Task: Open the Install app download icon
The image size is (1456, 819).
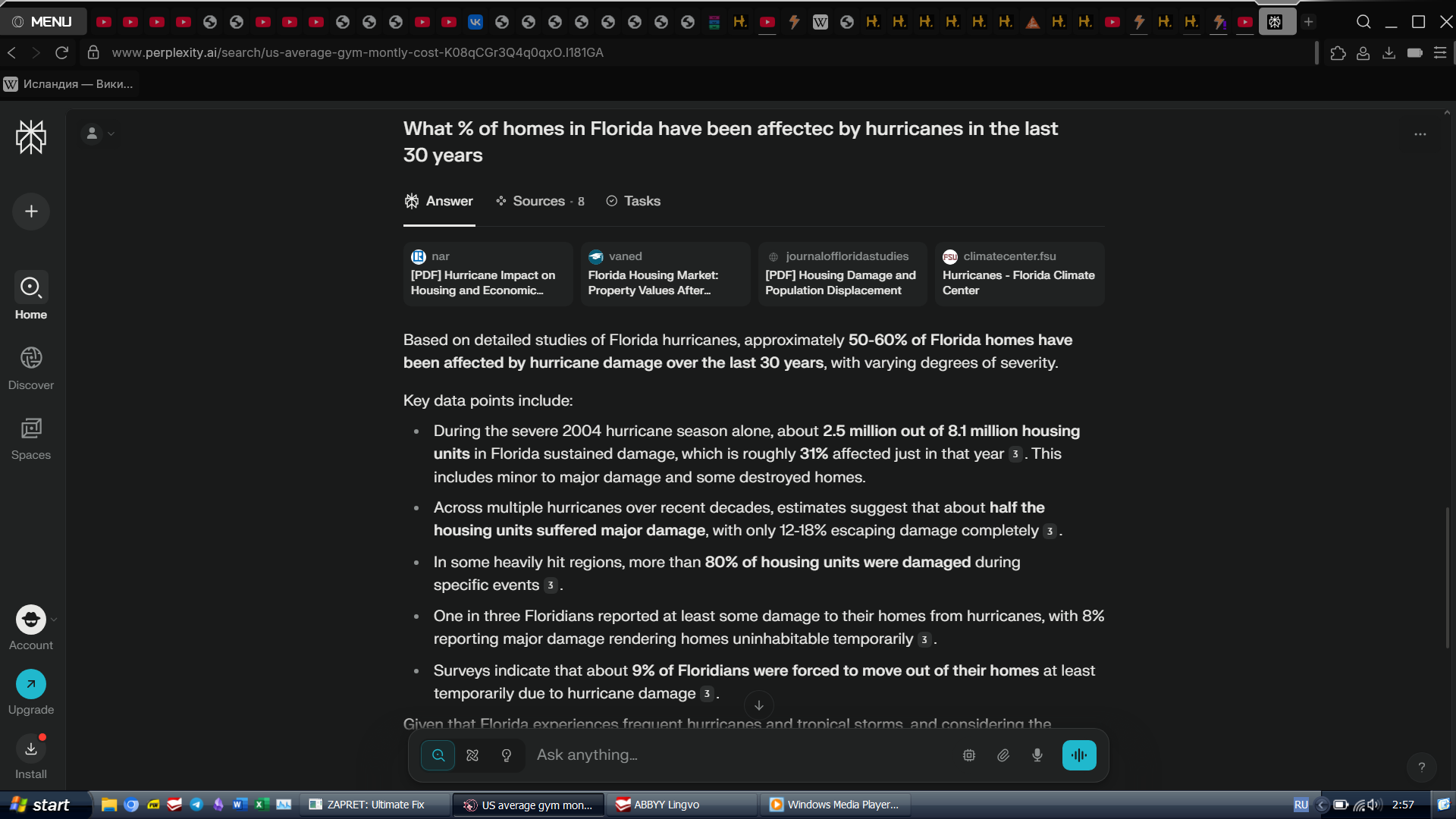Action: [x=31, y=749]
